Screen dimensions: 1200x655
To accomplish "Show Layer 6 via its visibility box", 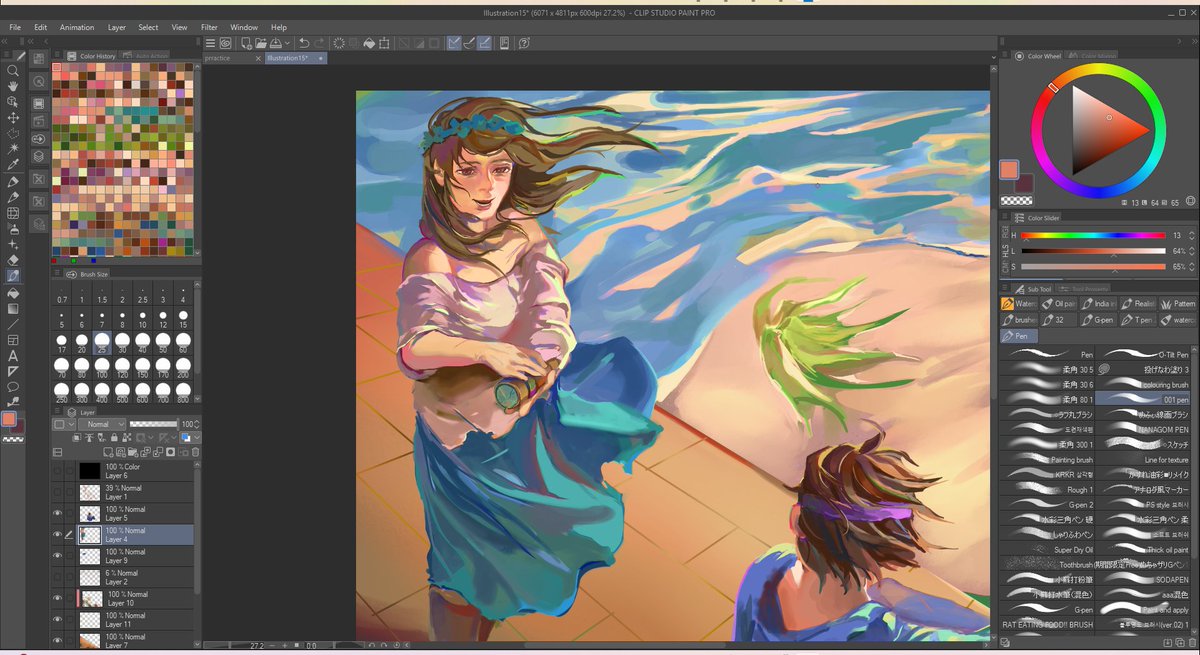I will 57,470.
